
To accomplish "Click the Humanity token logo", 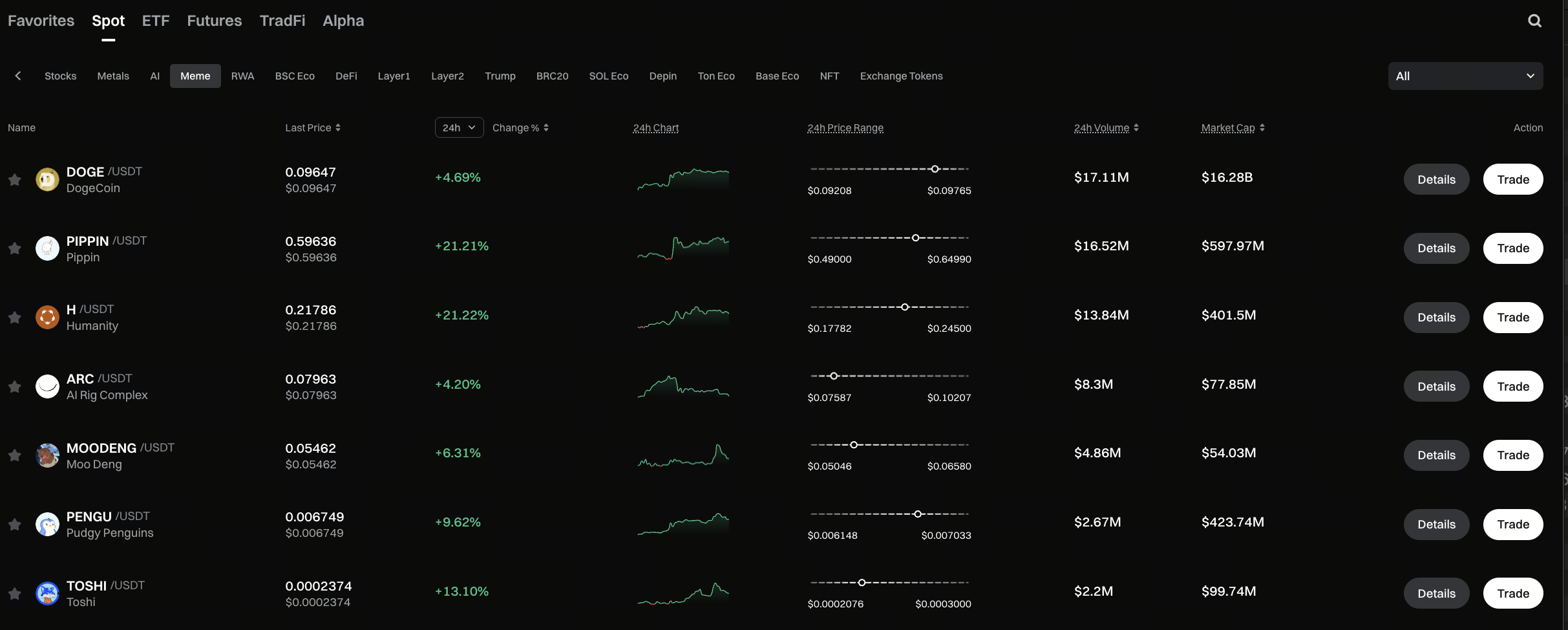I will (x=47, y=318).
